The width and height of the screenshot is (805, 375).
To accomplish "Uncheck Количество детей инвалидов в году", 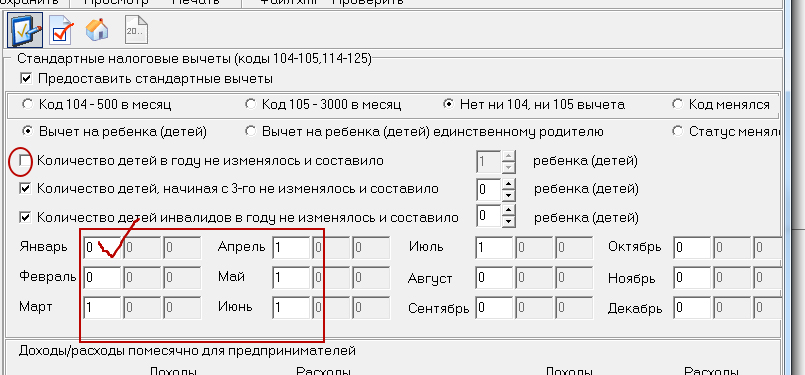I will point(25,217).
